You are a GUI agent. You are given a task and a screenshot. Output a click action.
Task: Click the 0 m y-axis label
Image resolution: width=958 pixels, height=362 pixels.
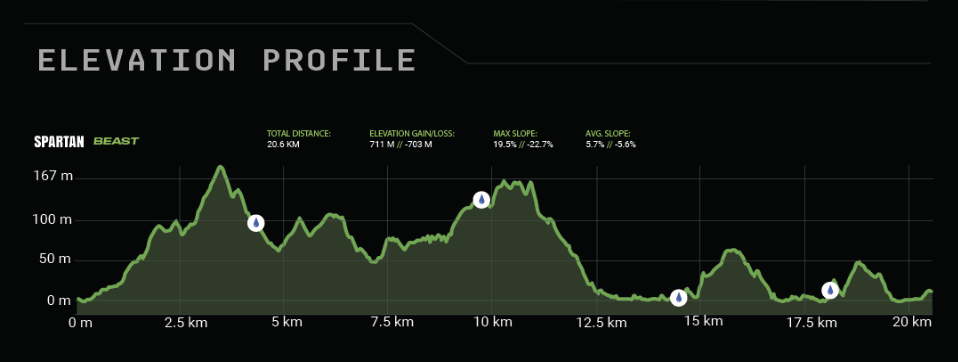[59, 300]
